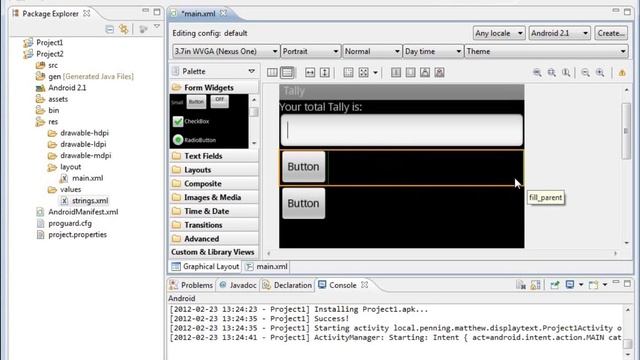Select strings.xml in Package Explorer
The width and height of the screenshot is (640, 360).
click(85, 201)
